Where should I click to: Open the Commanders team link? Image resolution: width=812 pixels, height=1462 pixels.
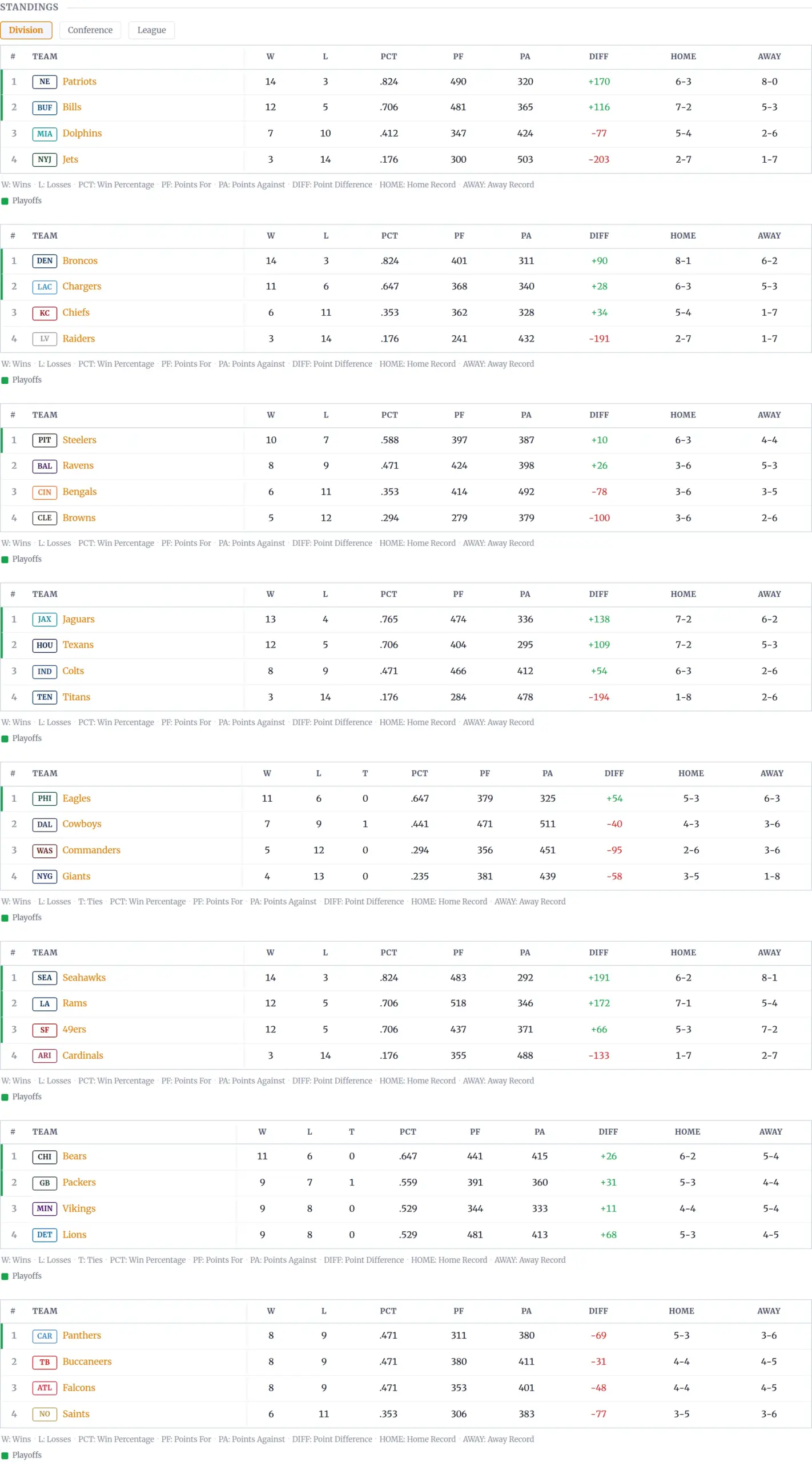click(x=91, y=850)
